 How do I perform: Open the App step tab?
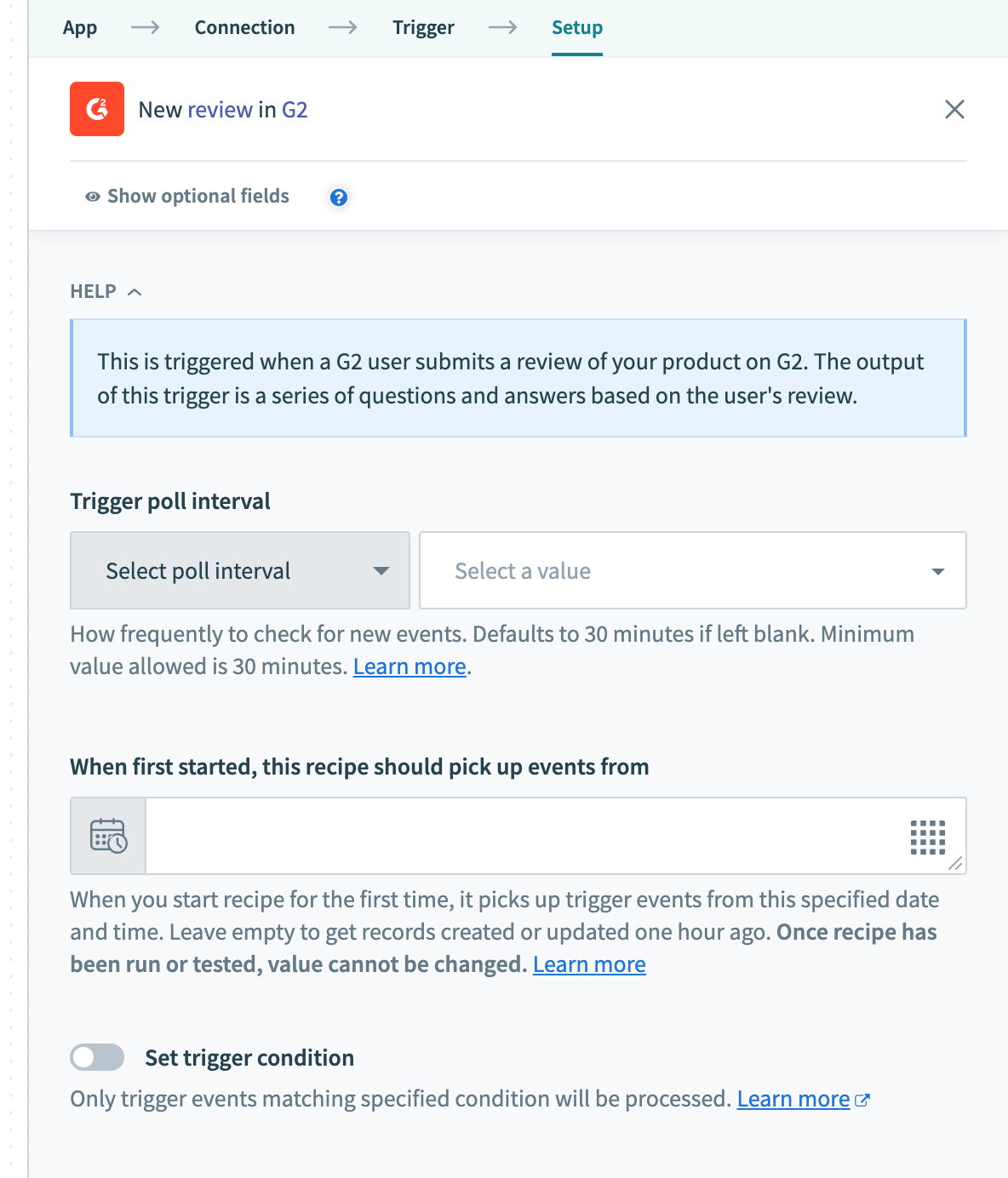(80, 28)
